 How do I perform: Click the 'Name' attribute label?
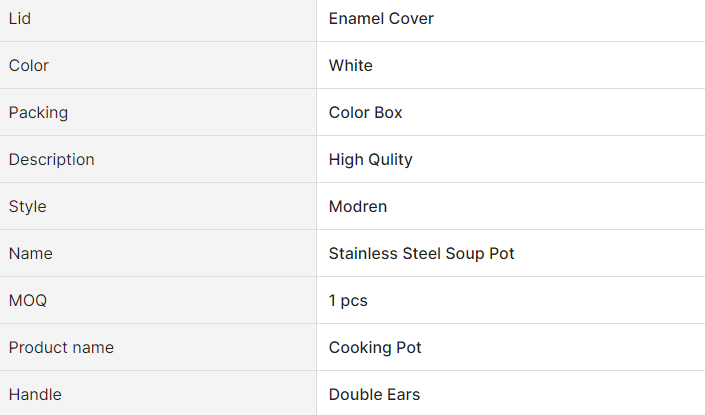coord(31,253)
